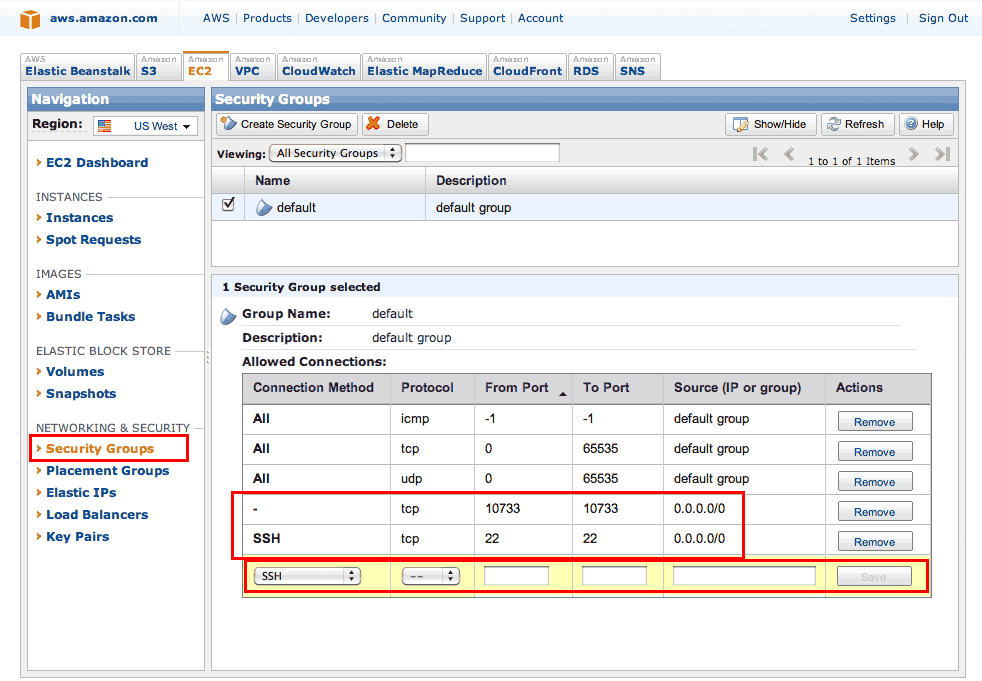Viewport: 982px width, 681px height.
Task: Open Settings link
Action: (872, 18)
